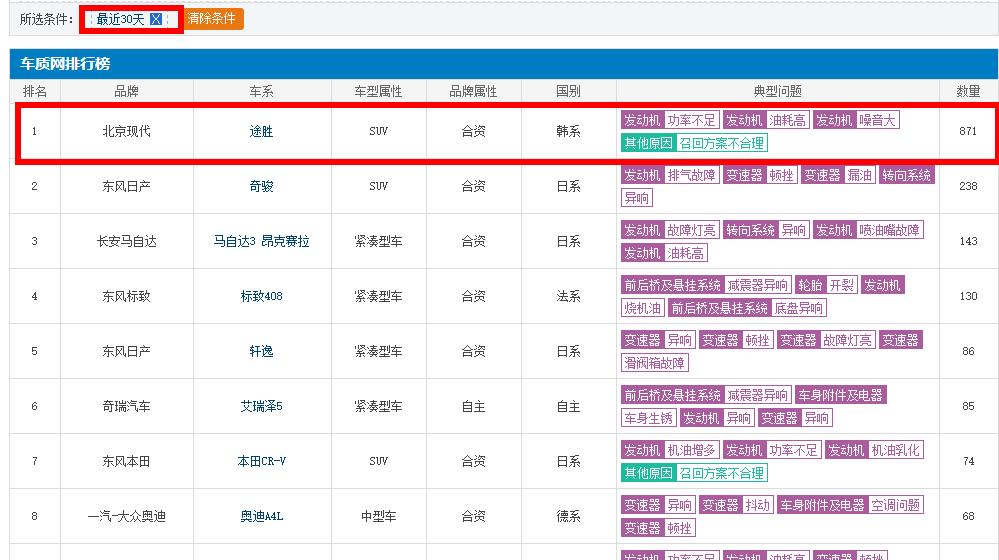Select 变速器 故障灯亮 tag in 轩逸 row
999x560 pixels.
click(826, 340)
